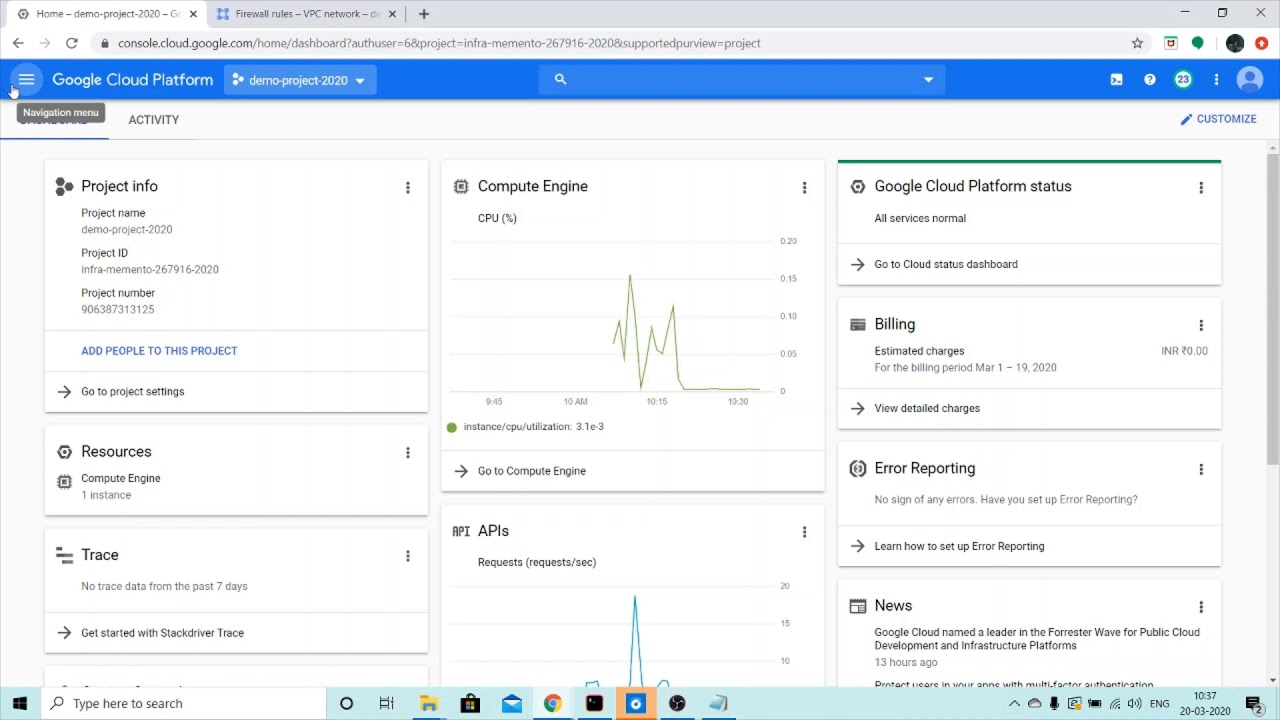Image resolution: width=1280 pixels, height=720 pixels.
Task: Open Billing card options menu
Action: pyautogui.click(x=1201, y=325)
